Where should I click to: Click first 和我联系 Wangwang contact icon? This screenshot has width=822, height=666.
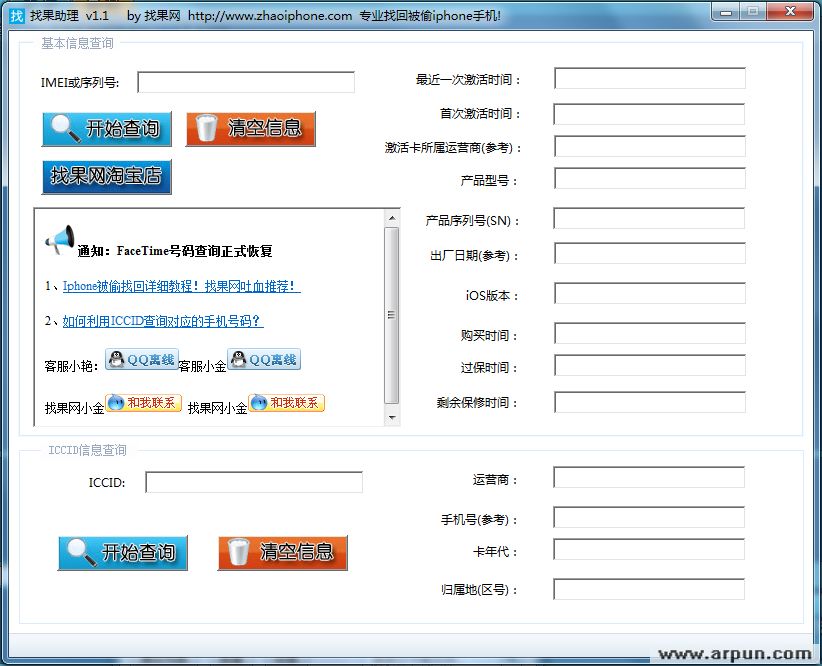[x=144, y=403]
